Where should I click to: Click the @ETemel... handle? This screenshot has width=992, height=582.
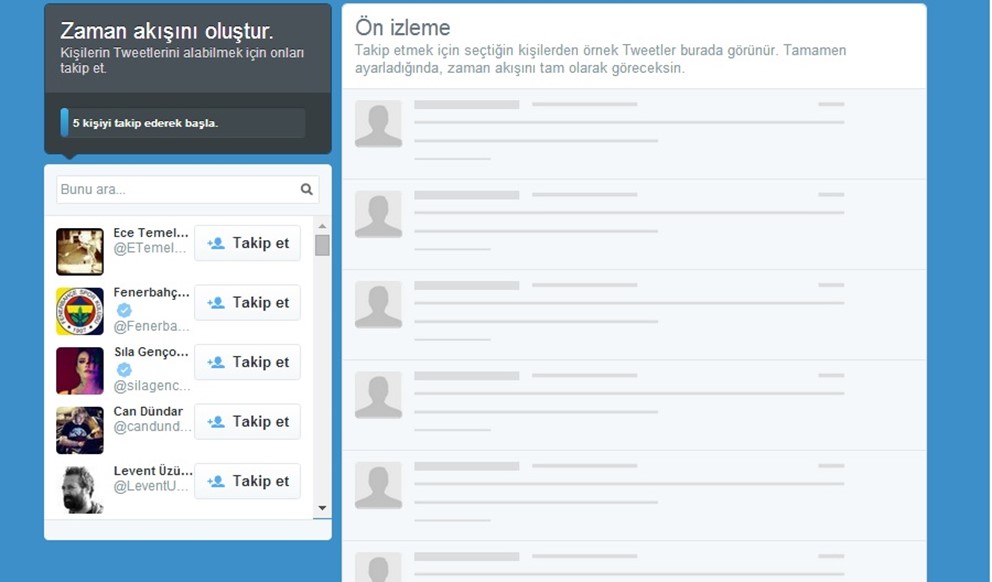pos(150,248)
